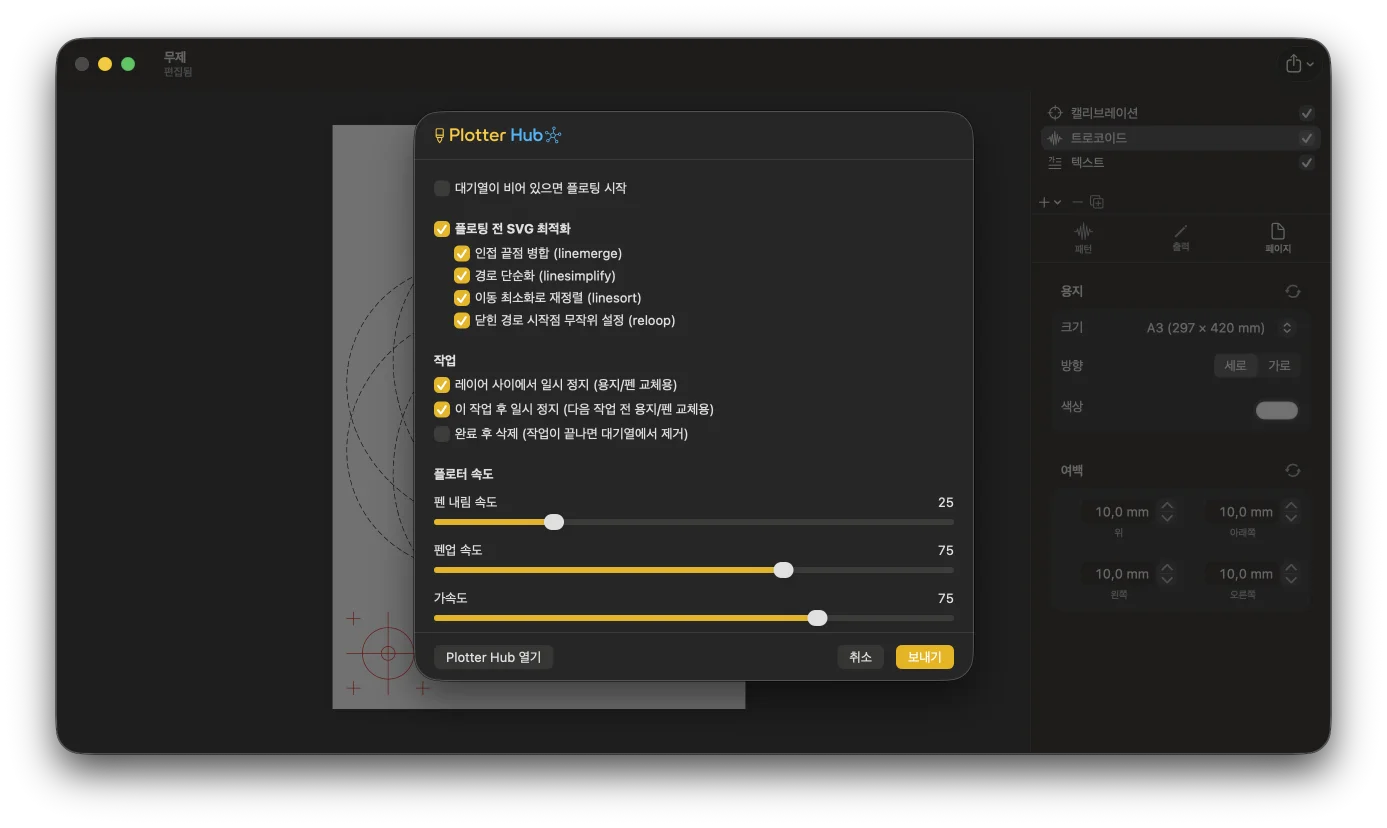Toggle 인접 끝점 병합 (linemerge) checkbox
The image size is (1387, 828).
pos(462,254)
